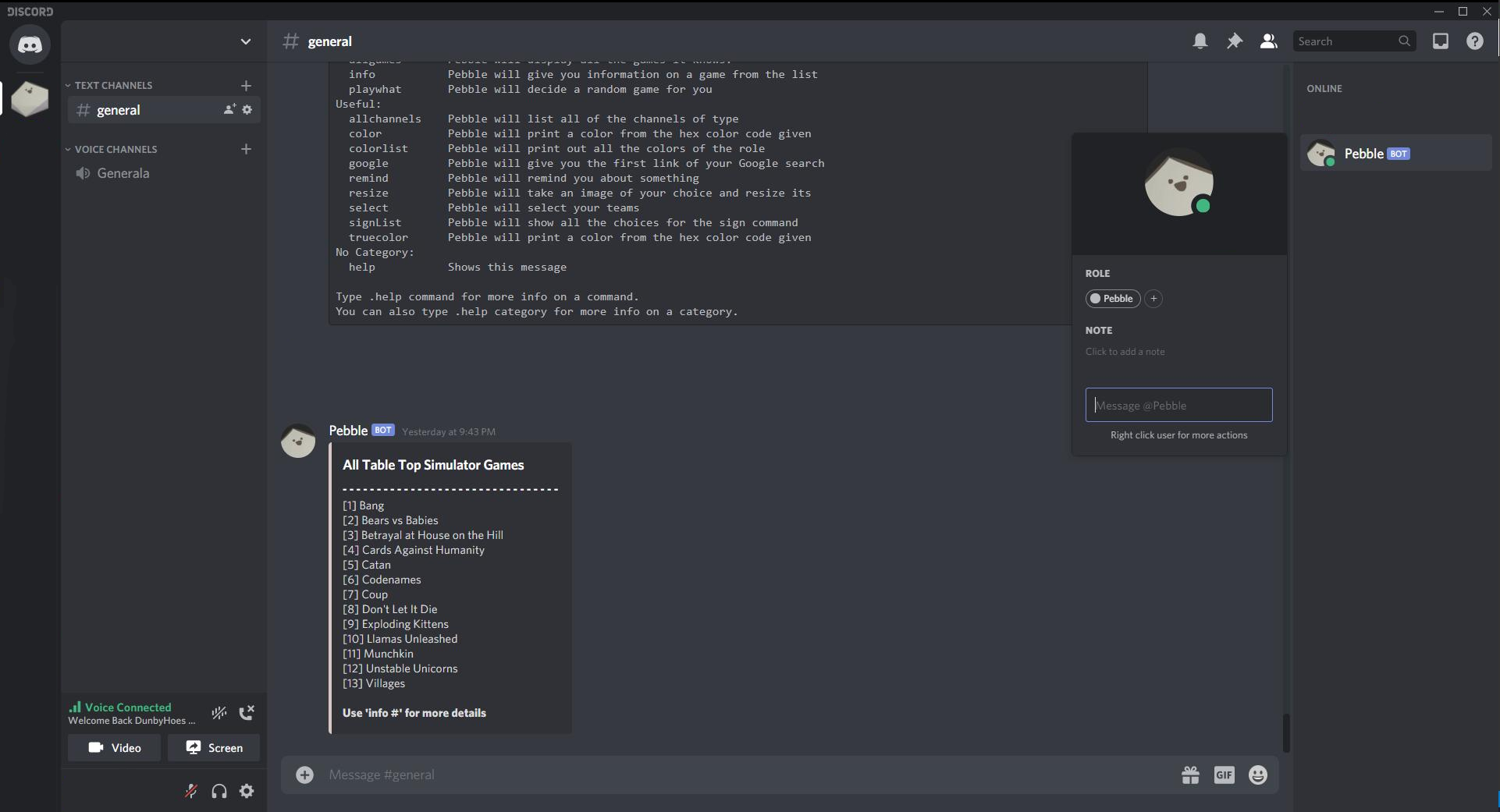Edit general channel settings gear
1500x812 pixels.
coord(247,109)
